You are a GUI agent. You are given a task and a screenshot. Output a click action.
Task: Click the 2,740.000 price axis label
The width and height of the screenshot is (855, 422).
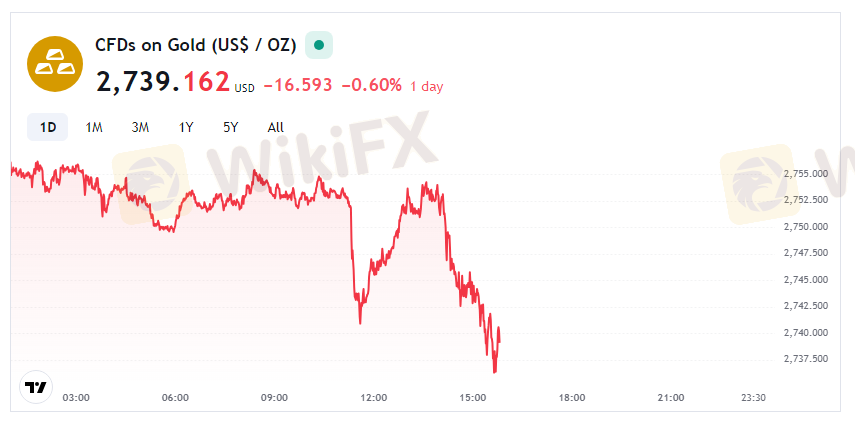[x=805, y=332]
